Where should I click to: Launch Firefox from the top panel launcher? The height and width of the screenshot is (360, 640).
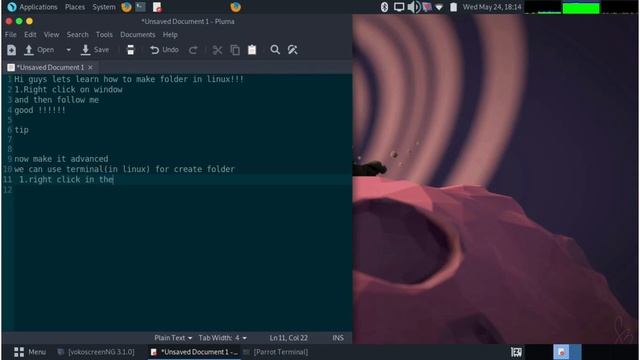pyautogui.click(x=127, y=7)
